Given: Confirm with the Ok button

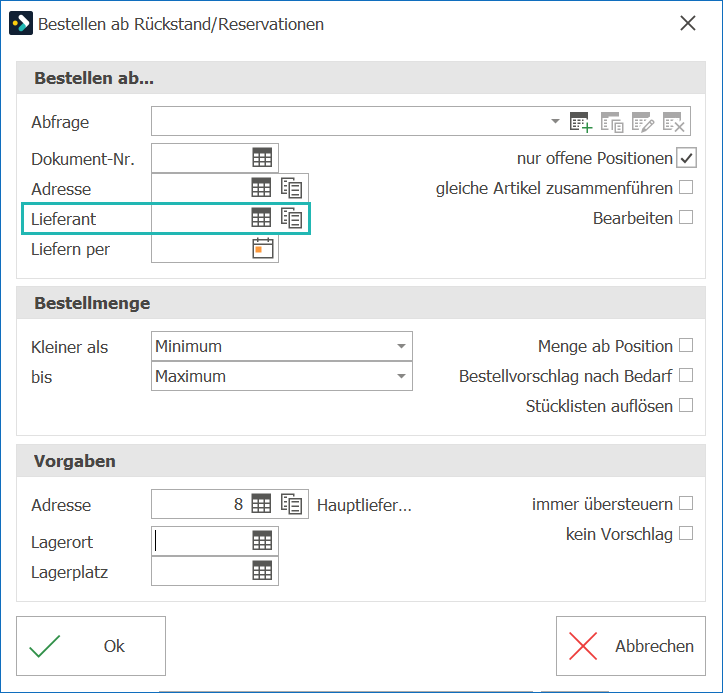Looking at the screenshot, I should coord(91,646).
